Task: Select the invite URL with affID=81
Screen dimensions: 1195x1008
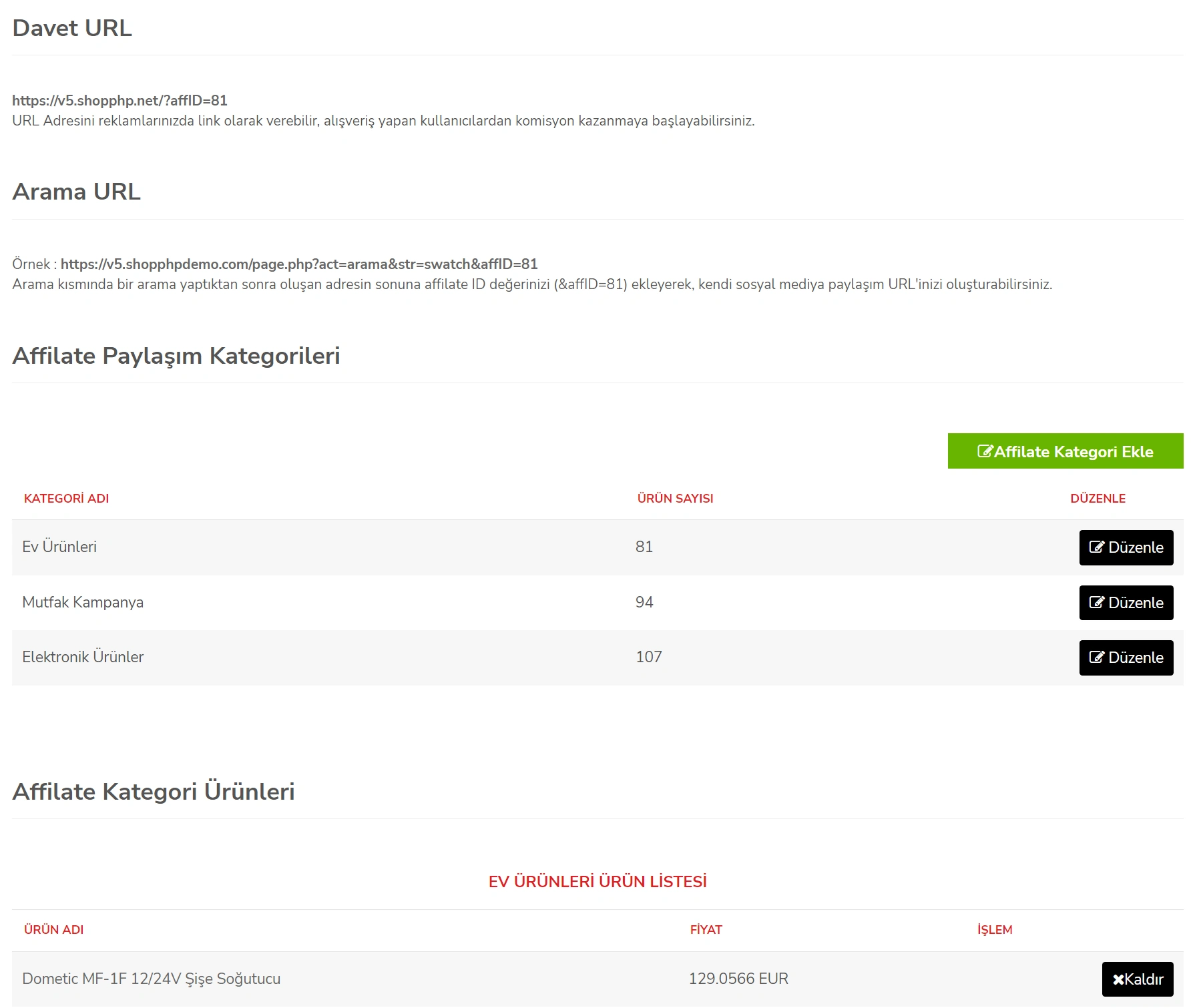Action: click(120, 100)
